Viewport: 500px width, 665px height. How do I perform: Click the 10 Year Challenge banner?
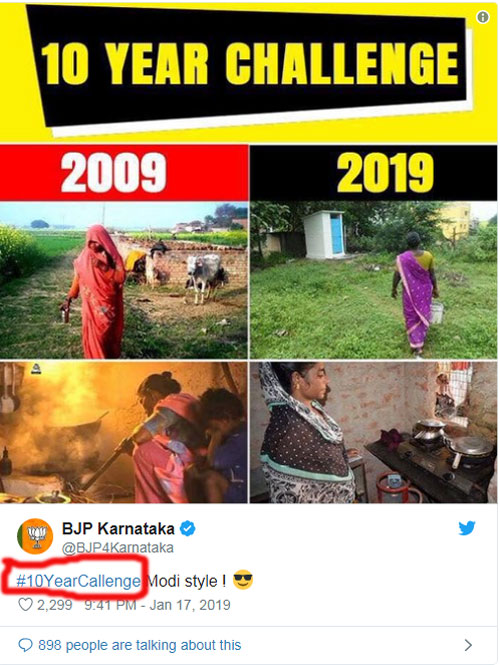click(249, 72)
